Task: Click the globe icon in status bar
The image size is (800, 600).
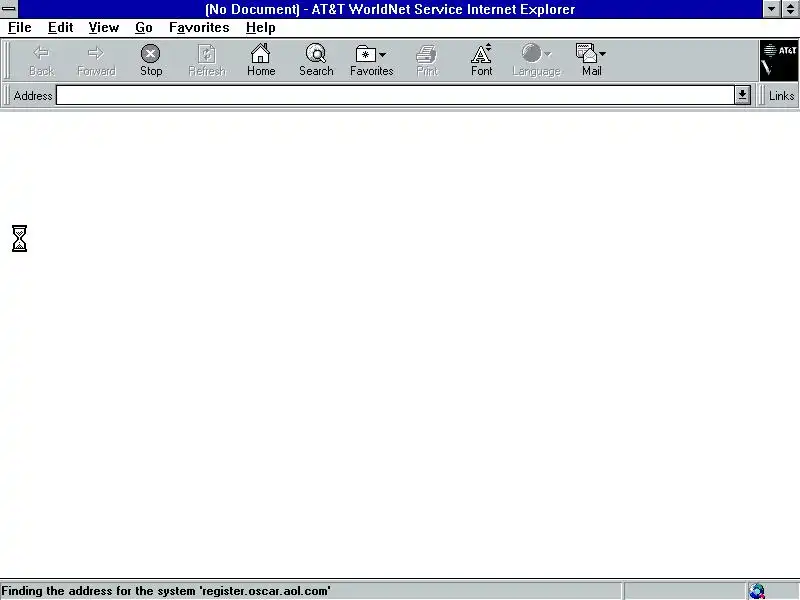Action: point(757,591)
